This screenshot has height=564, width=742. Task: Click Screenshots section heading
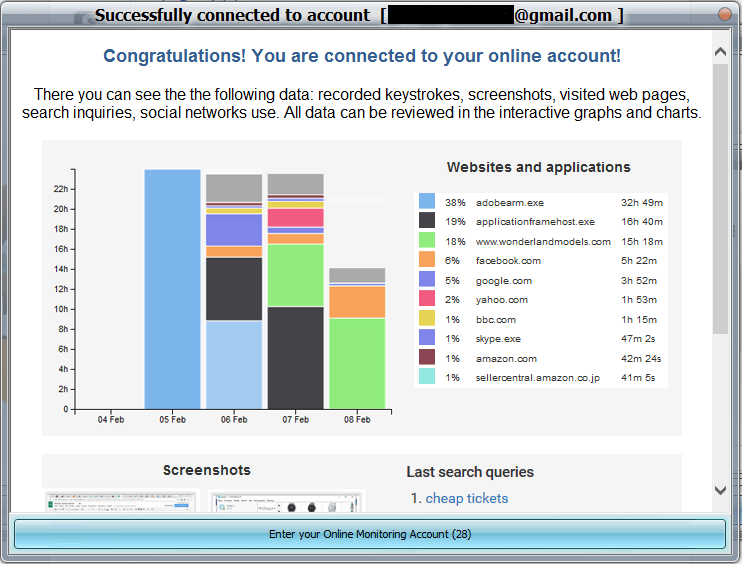(207, 470)
